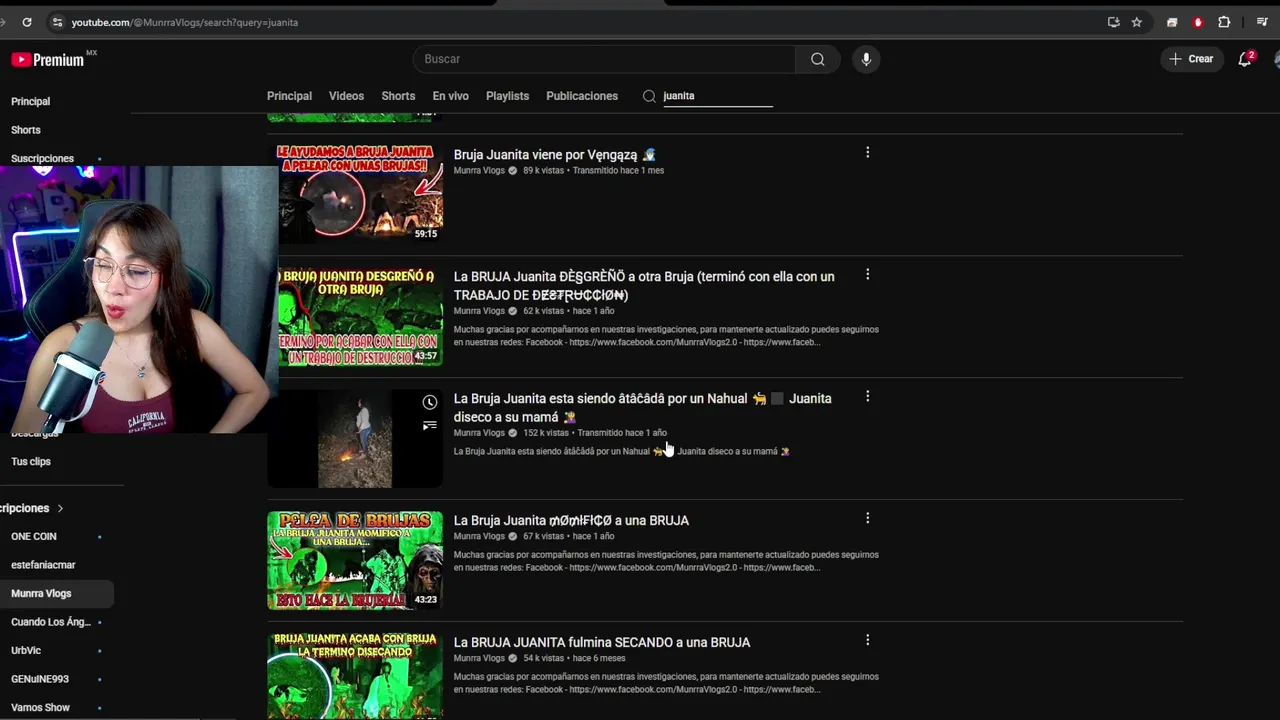The image size is (1280, 720).
Task: Open options menu for Bruja Juanita viene por Vengaza
Action: tap(867, 153)
